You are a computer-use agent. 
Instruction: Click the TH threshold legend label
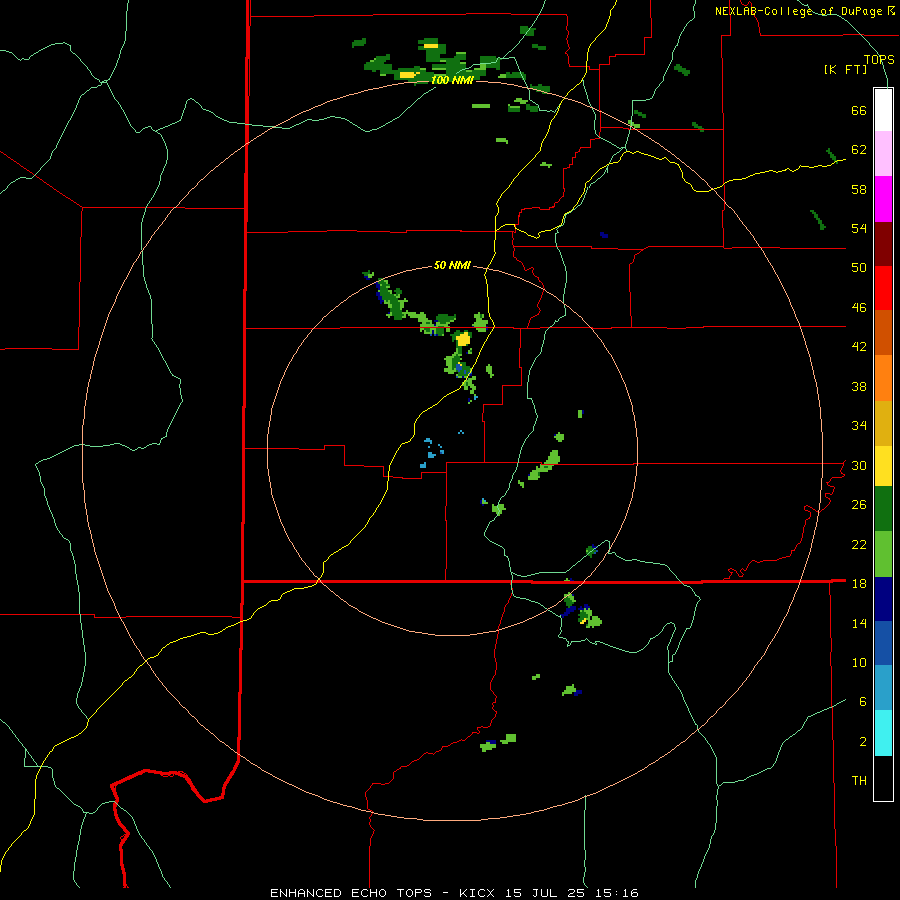pyautogui.click(x=859, y=780)
